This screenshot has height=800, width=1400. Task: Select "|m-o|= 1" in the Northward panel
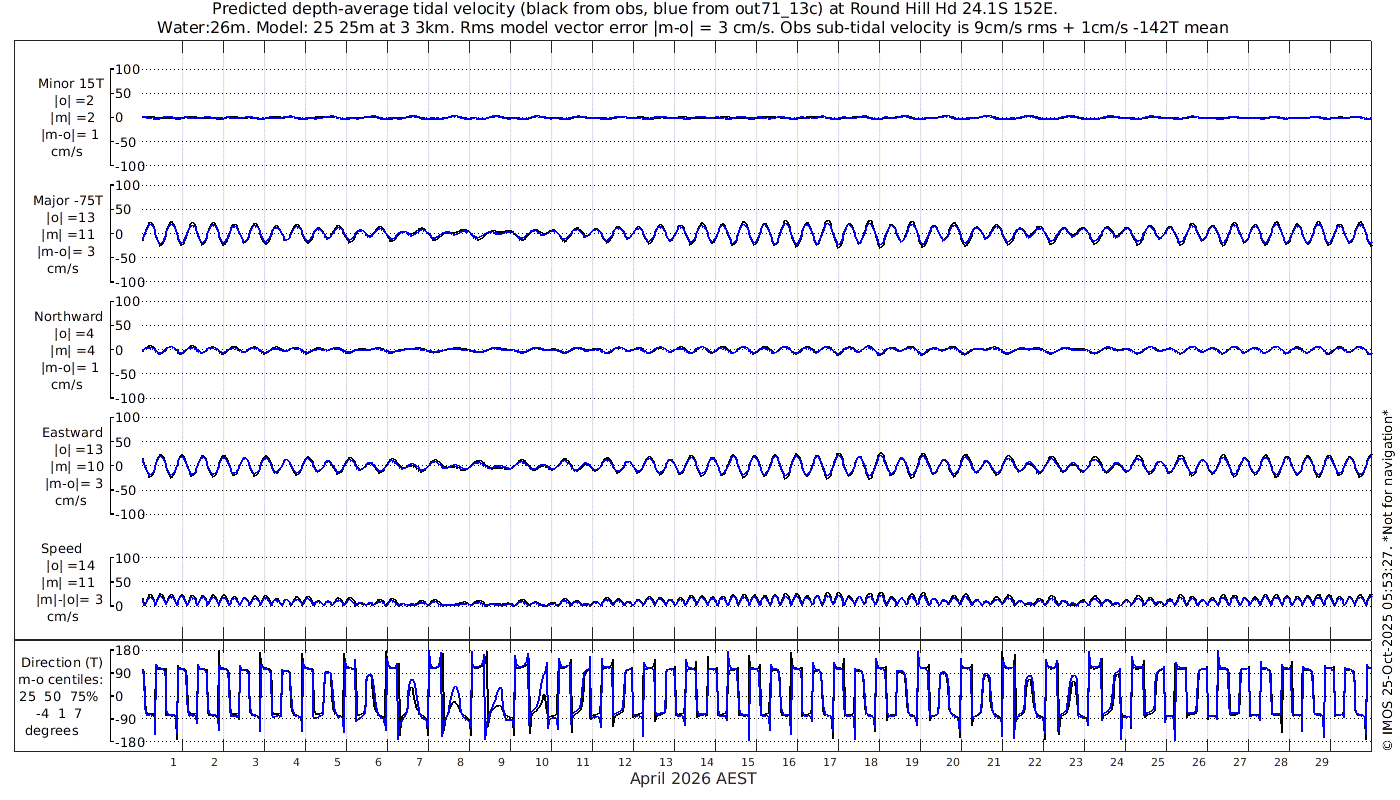pos(69,367)
